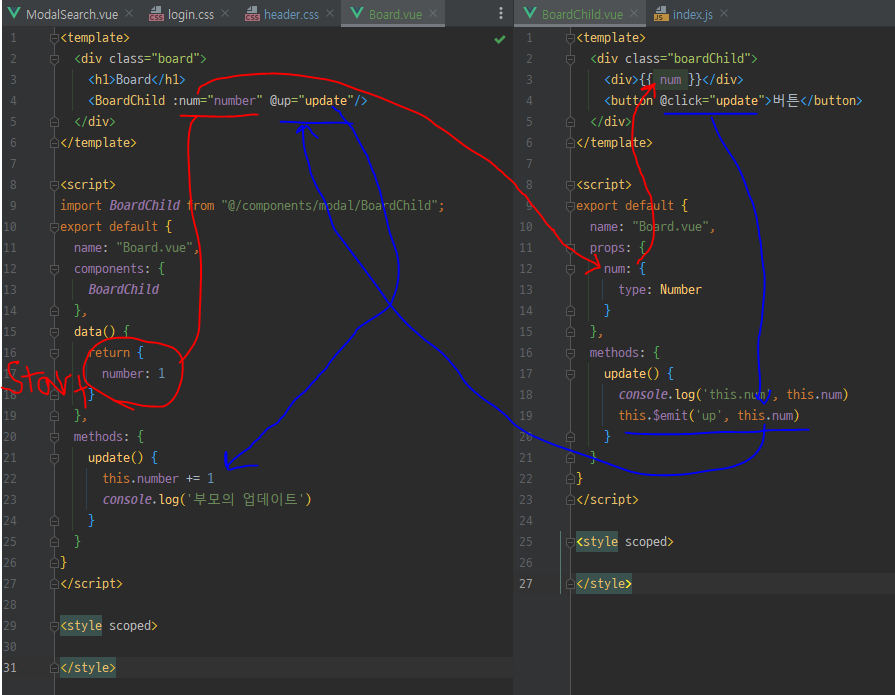Fold the export default block in Board.vue
This screenshot has width=895, height=695.
point(54,227)
